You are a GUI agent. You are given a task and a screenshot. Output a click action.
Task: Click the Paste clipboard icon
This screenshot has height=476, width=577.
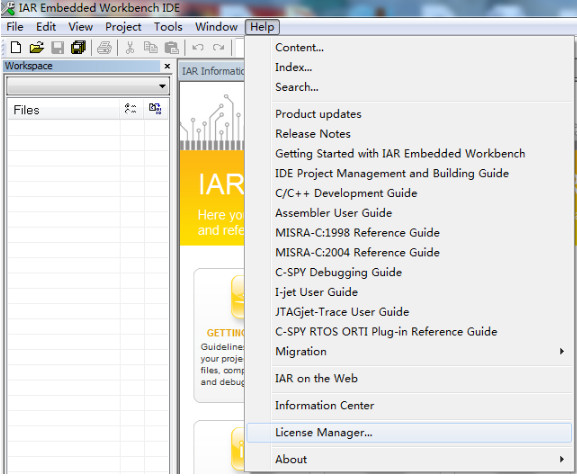point(171,48)
